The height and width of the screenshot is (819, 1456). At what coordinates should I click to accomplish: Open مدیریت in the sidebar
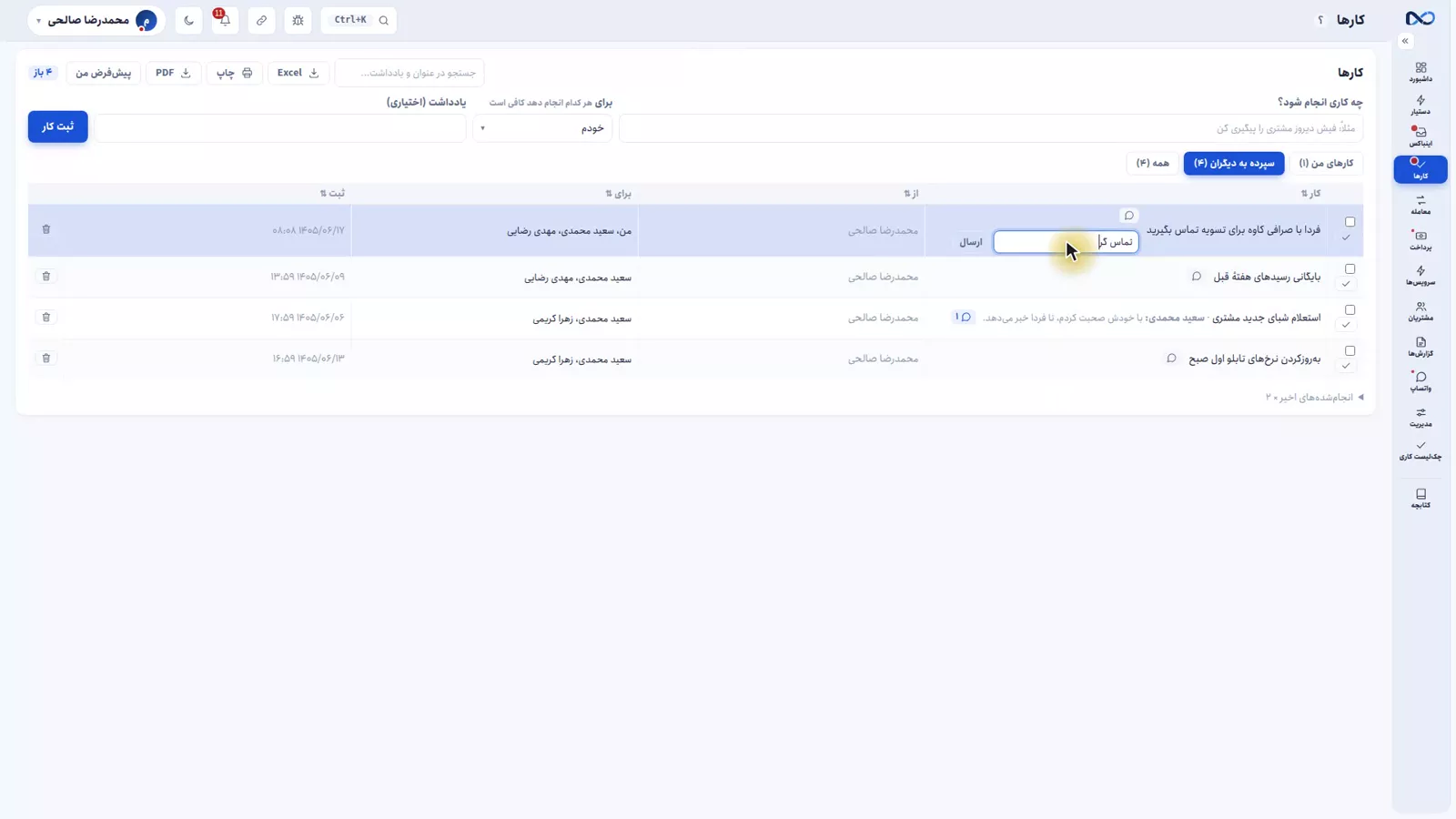tap(1420, 417)
